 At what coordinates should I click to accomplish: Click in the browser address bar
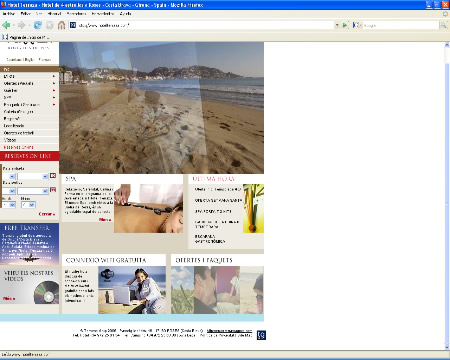[202, 25]
